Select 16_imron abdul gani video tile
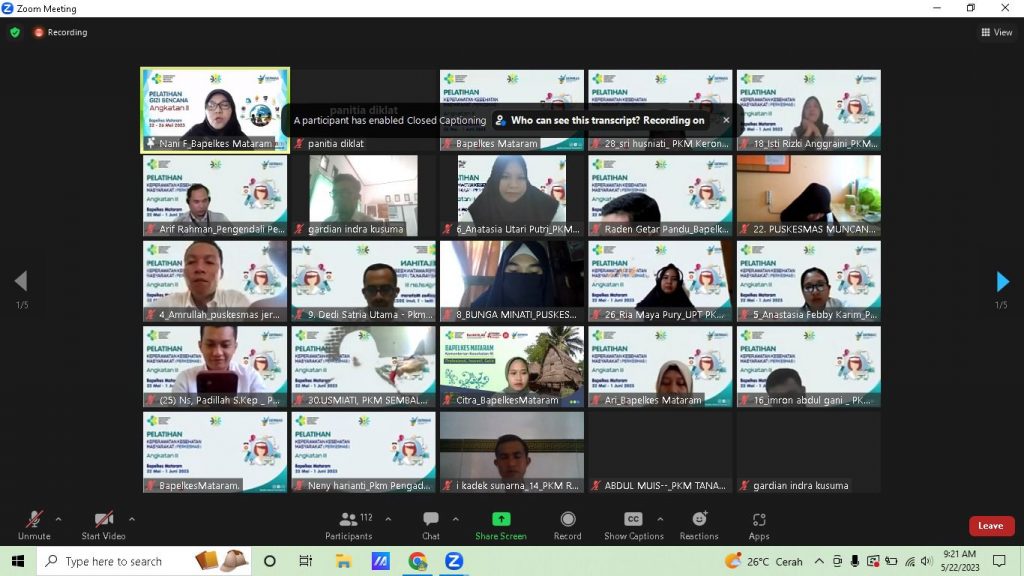 click(x=808, y=366)
